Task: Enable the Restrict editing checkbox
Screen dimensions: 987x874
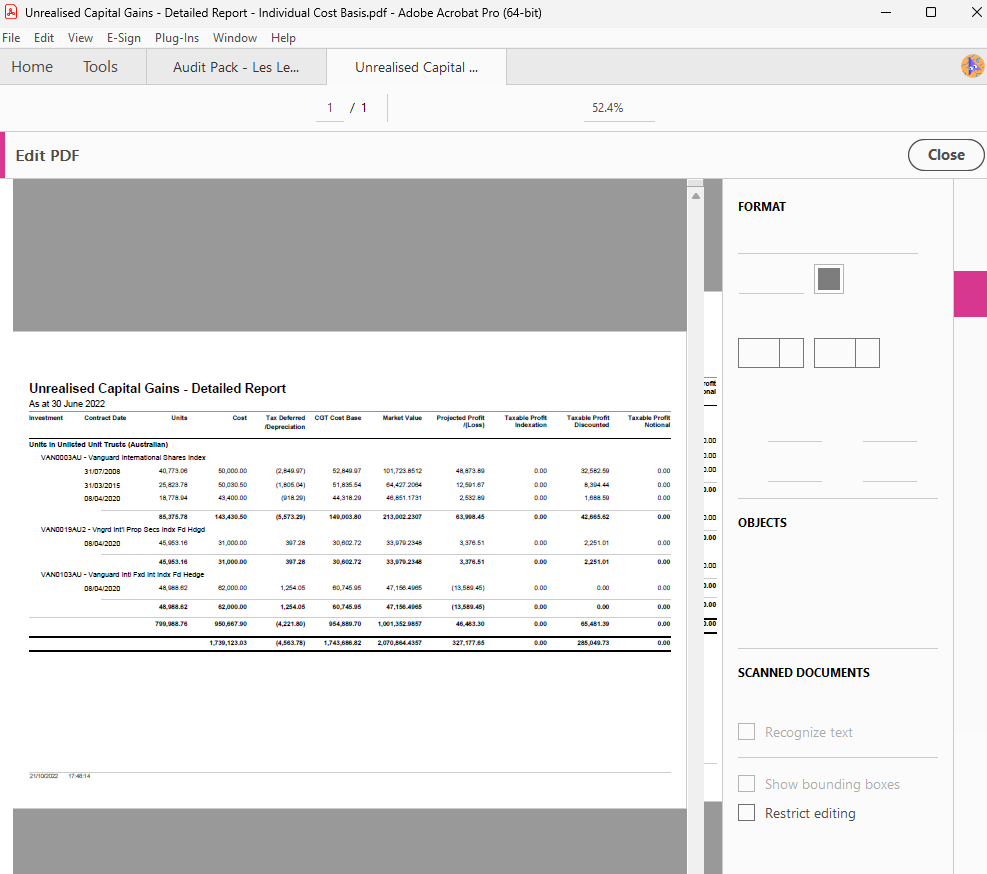Action: [x=746, y=813]
